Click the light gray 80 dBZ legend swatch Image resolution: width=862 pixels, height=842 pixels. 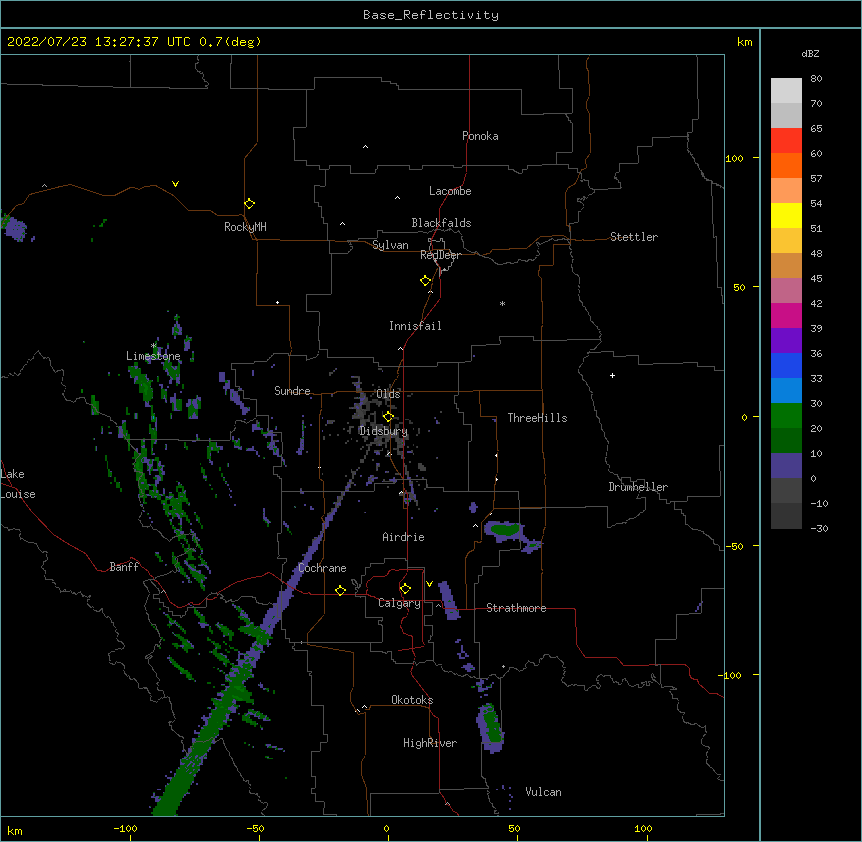(x=786, y=90)
